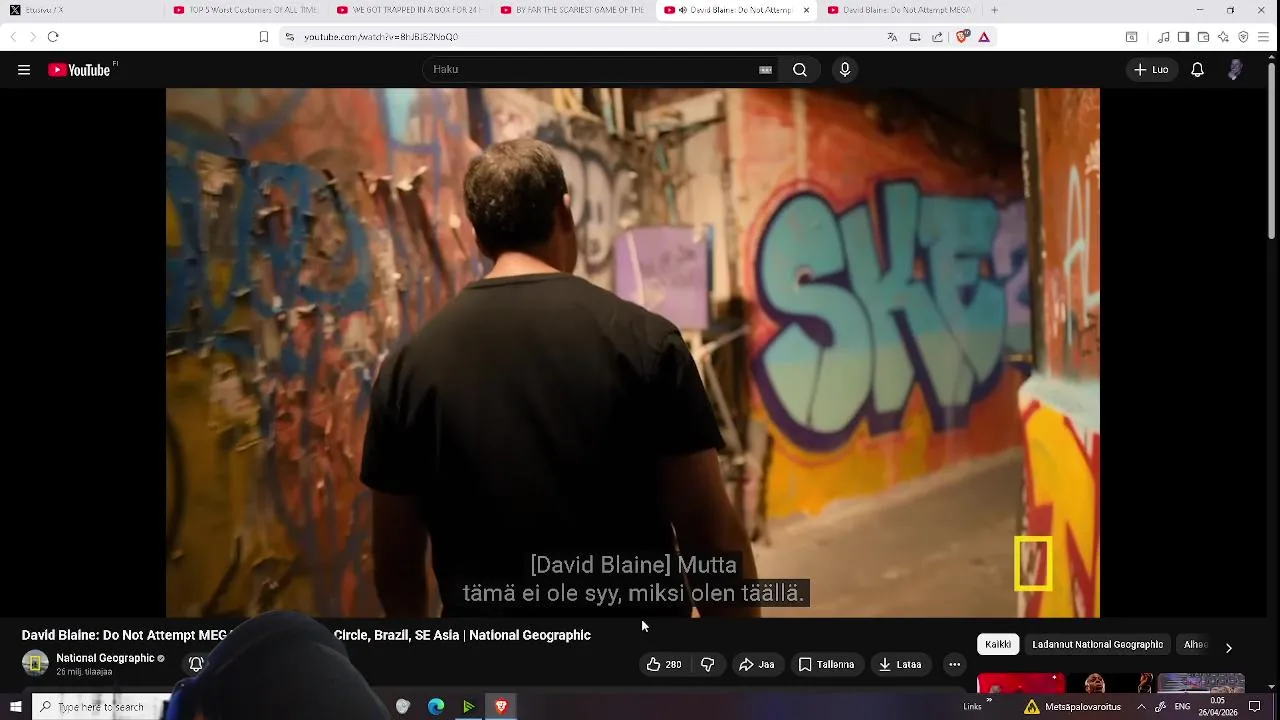The width and height of the screenshot is (1280, 720).
Task: Go forward in browser history
Action: [32, 37]
